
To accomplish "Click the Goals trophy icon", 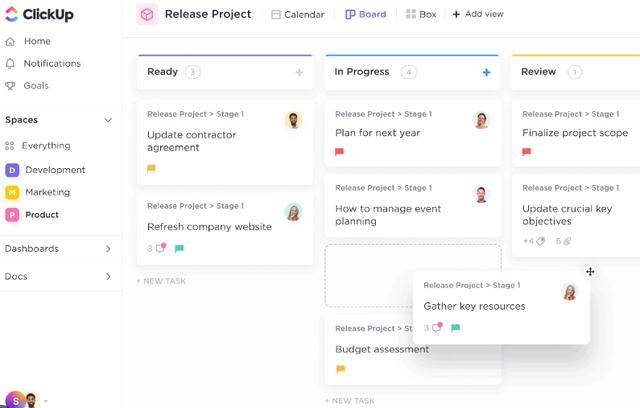I will coord(10,86).
